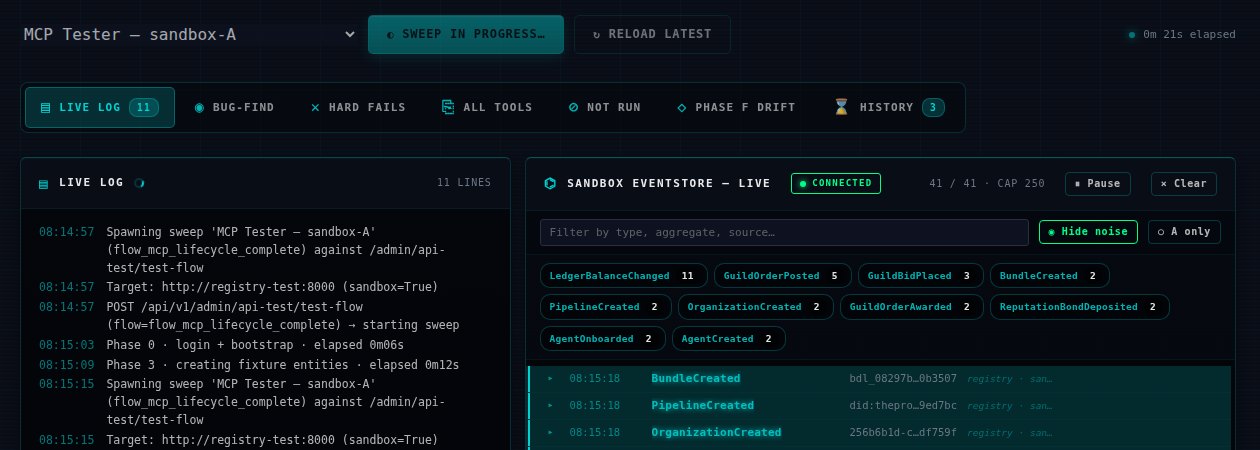The width and height of the screenshot is (1260, 450).
Task: Click the bdl_08297b…0b3507 aggregate ID
Action: coord(903,379)
